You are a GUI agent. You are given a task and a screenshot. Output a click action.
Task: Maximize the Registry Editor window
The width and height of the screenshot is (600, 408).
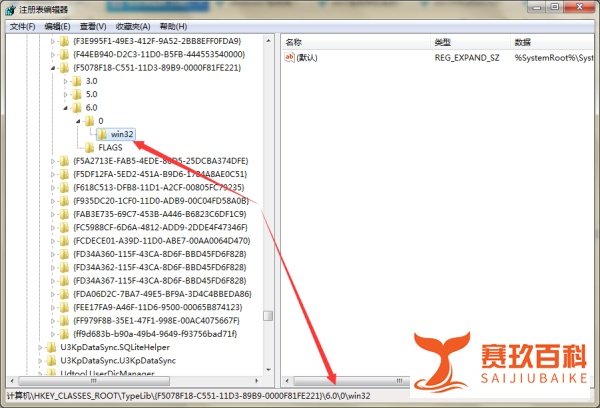pos(555,7)
